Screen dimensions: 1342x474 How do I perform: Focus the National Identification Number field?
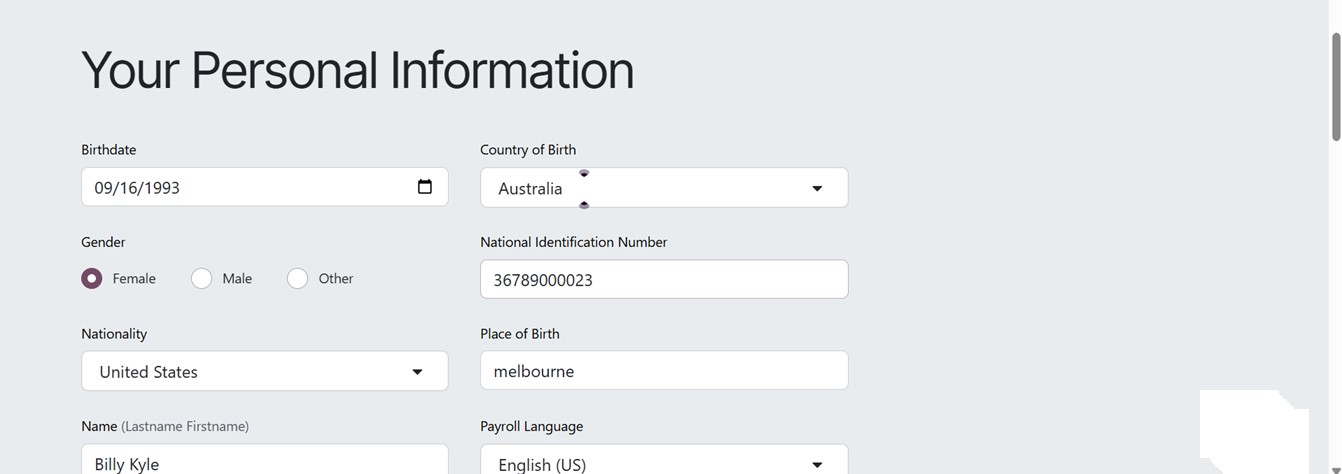664,280
